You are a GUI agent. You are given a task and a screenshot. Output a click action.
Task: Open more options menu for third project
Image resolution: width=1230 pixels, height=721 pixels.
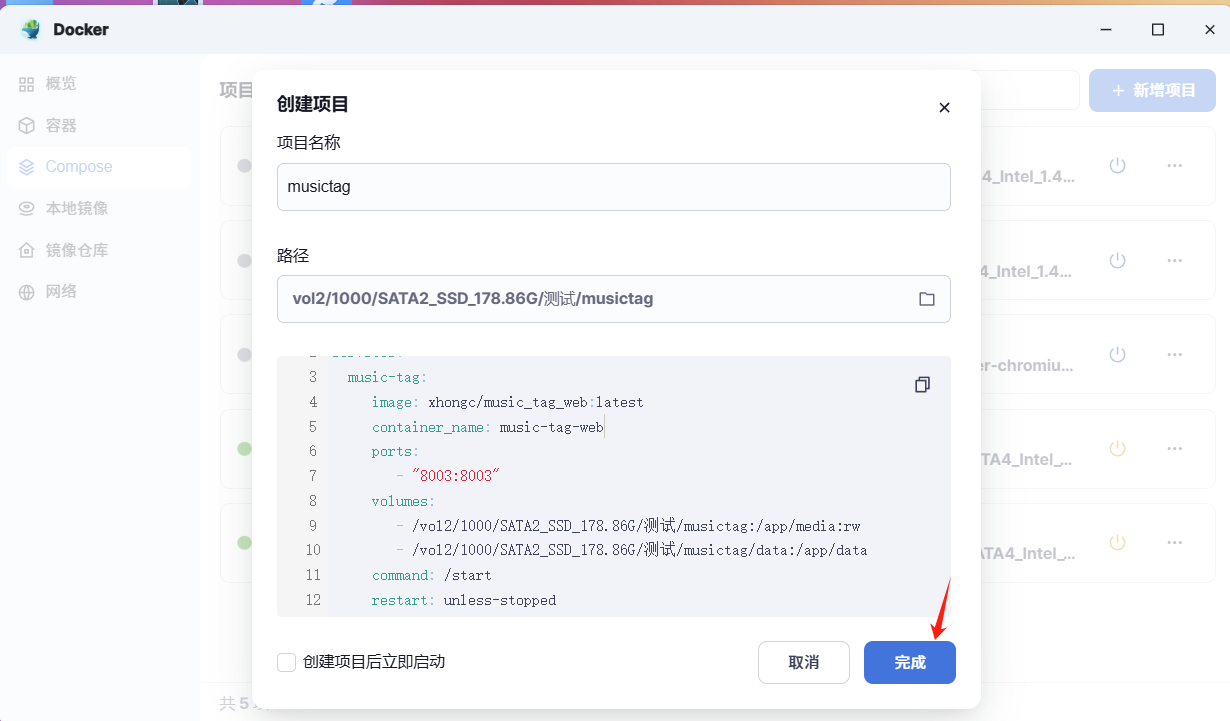coord(1175,355)
